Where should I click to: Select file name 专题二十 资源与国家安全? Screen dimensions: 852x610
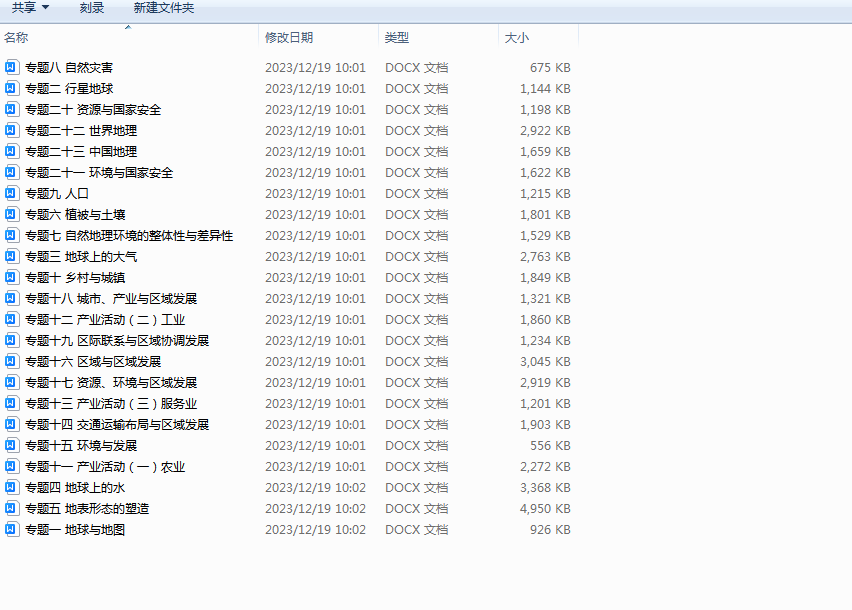pos(93,109)
